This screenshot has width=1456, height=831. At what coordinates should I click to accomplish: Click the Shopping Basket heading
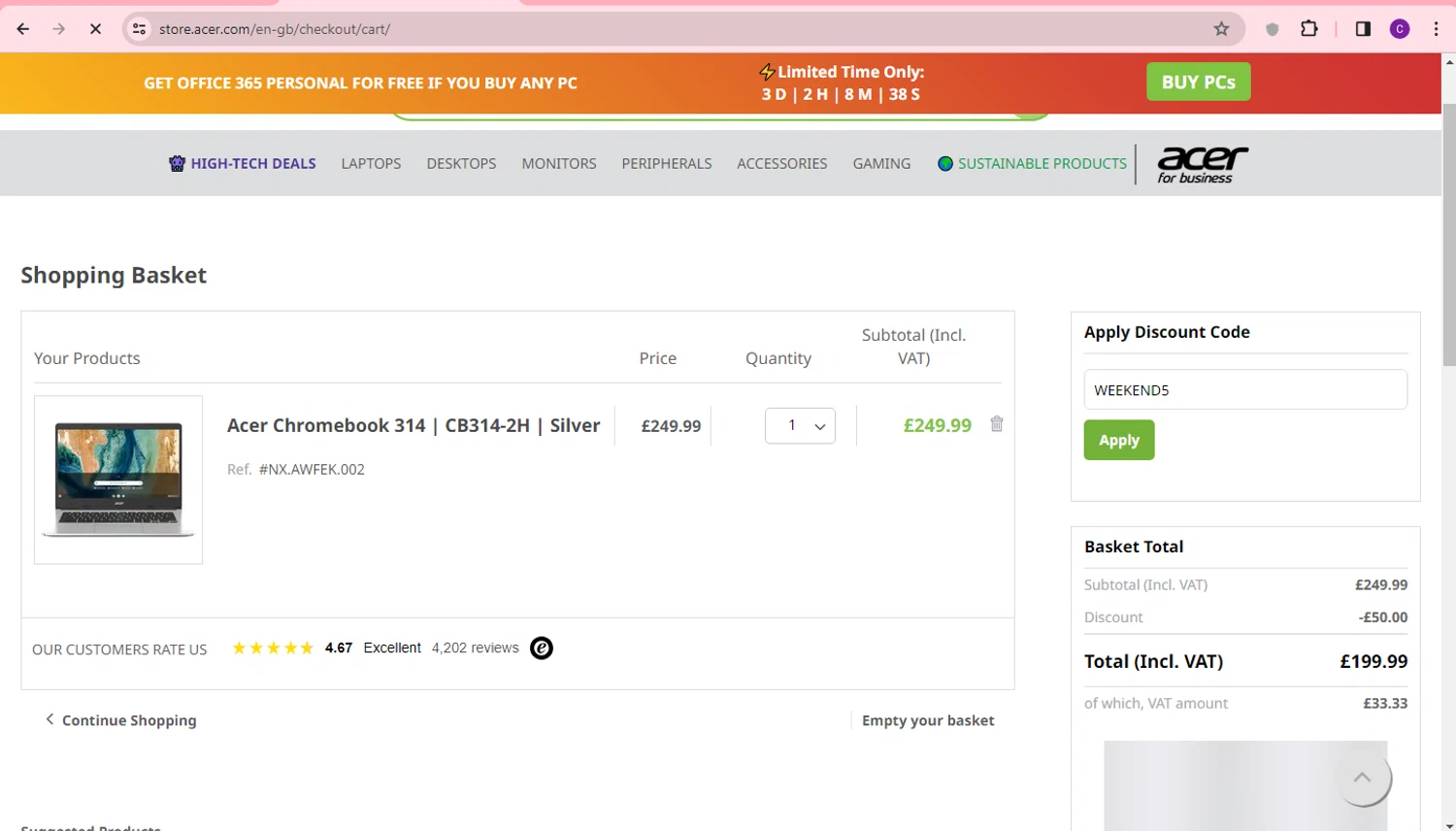pyautogui.click(x=114, y=276)
